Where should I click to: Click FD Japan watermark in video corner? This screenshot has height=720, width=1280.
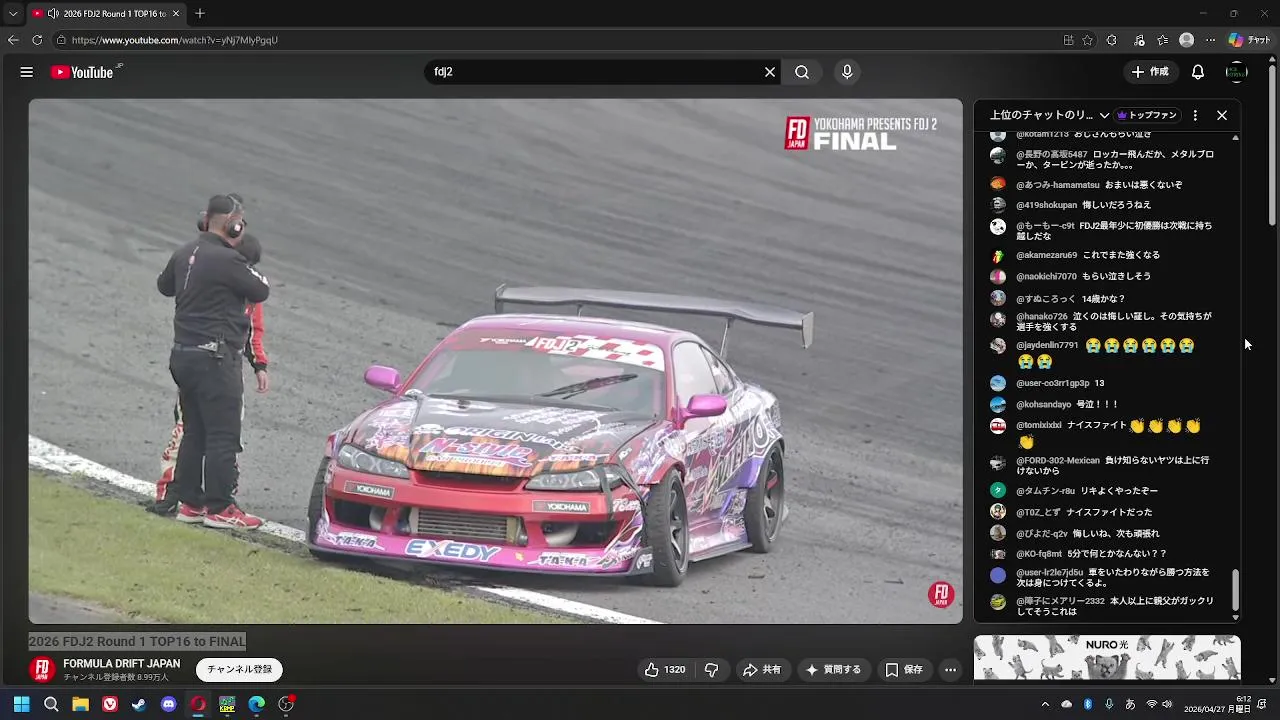[x=941, y=595]
